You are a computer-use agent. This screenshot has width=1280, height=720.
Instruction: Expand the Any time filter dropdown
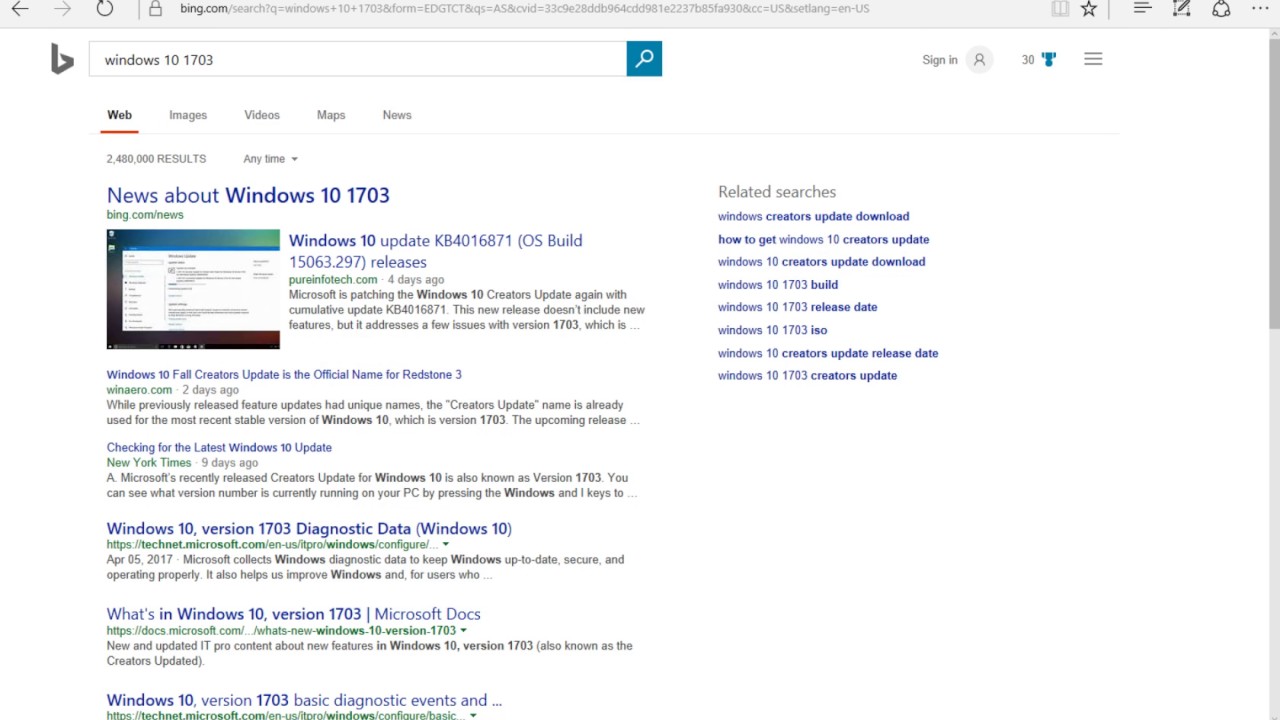[270, 159]
